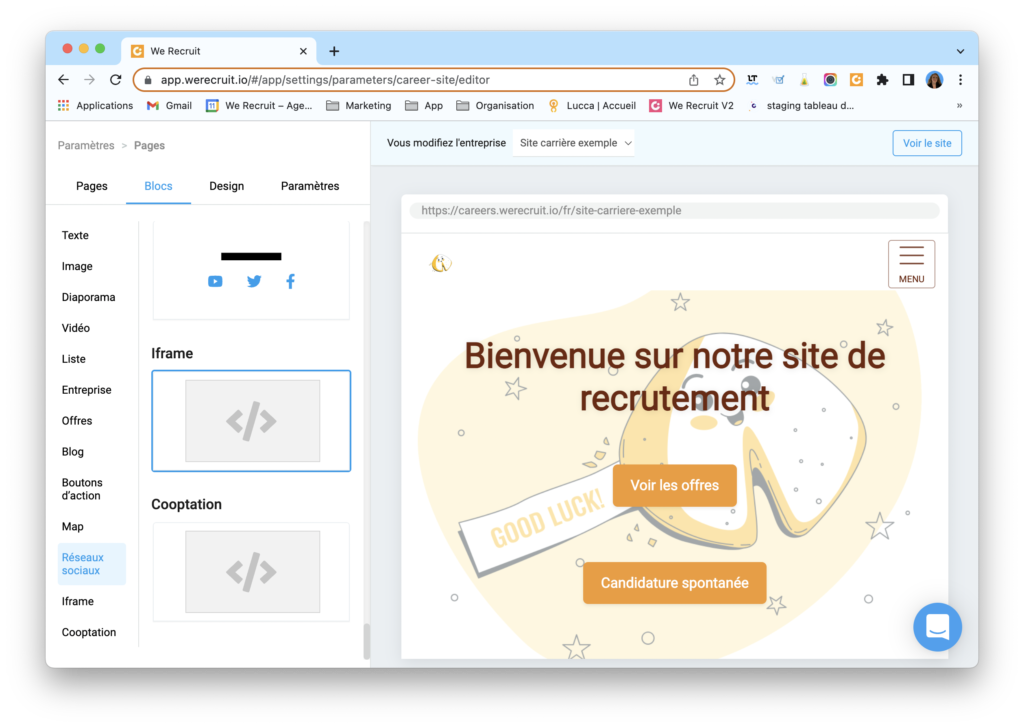1024x728 pixels.
Task: Select the Boutons d'action category
Action: pos(82,489)
